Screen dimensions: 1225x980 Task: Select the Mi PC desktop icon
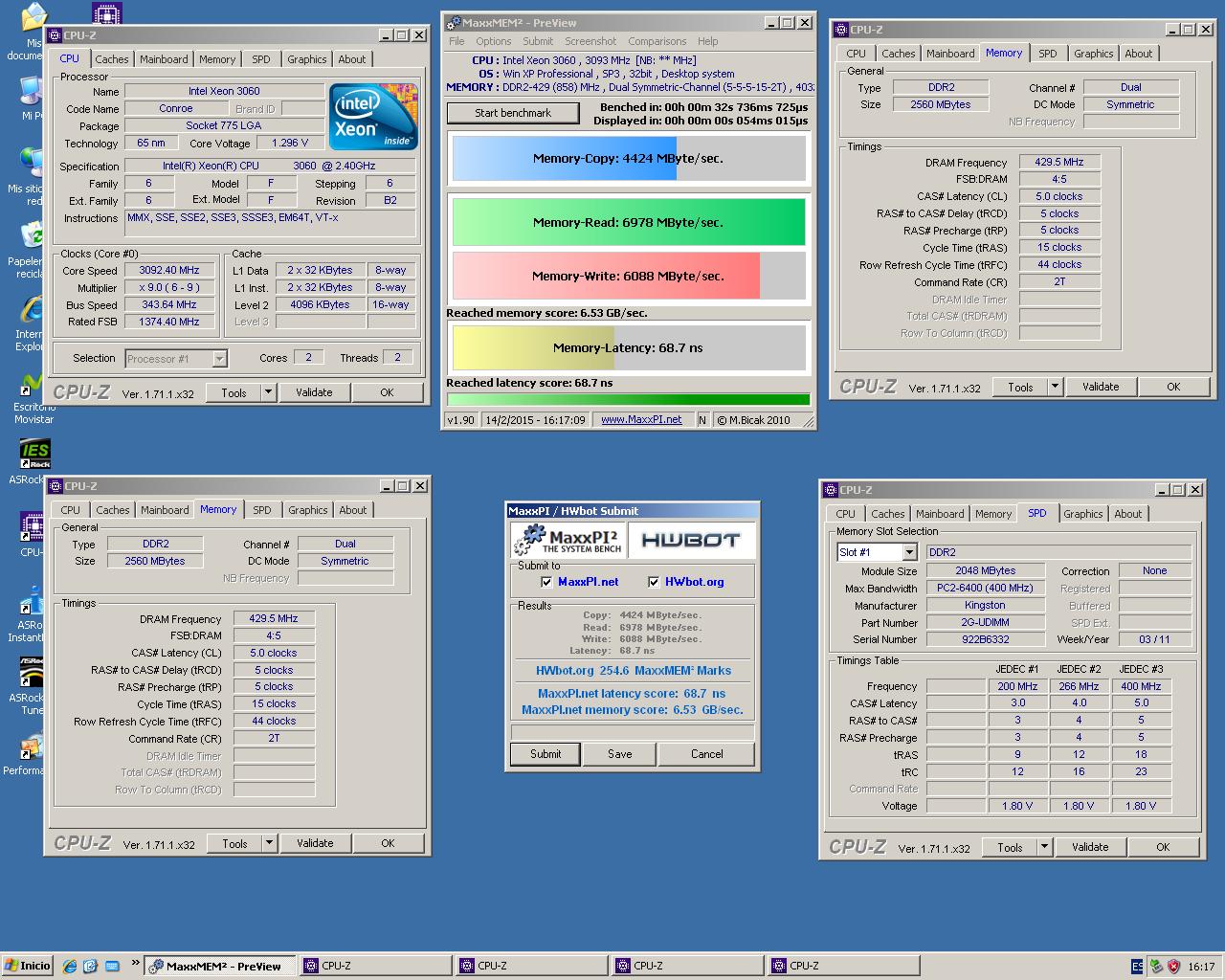tap(32, 91)
